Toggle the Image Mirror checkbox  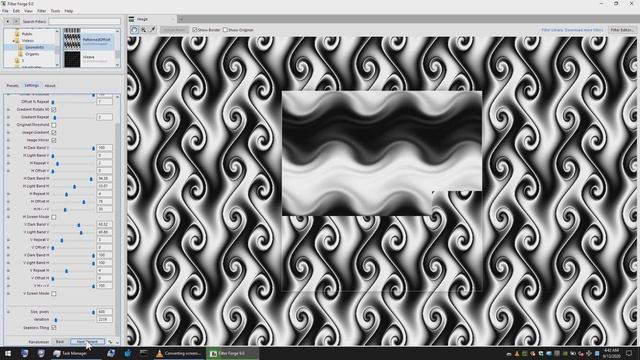53,140
